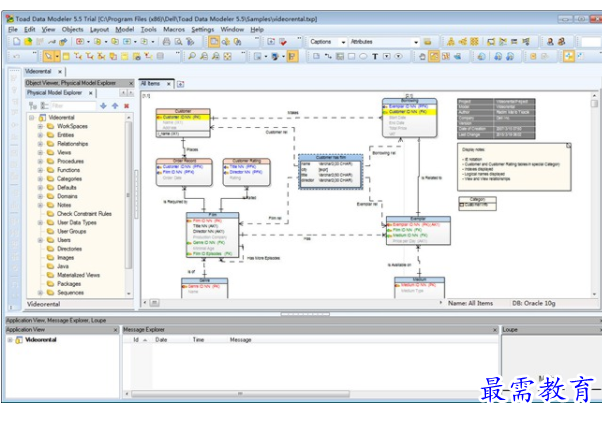Select the Text T tool

coord(375,56)
